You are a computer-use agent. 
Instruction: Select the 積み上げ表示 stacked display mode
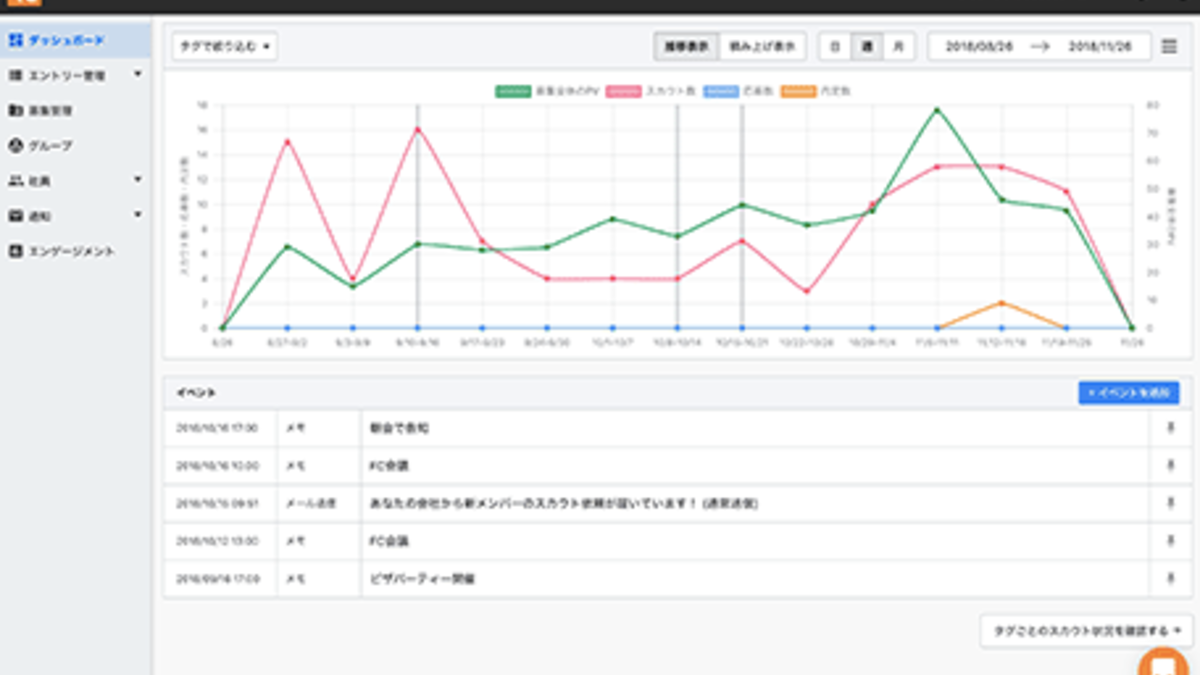coord(762,46)
